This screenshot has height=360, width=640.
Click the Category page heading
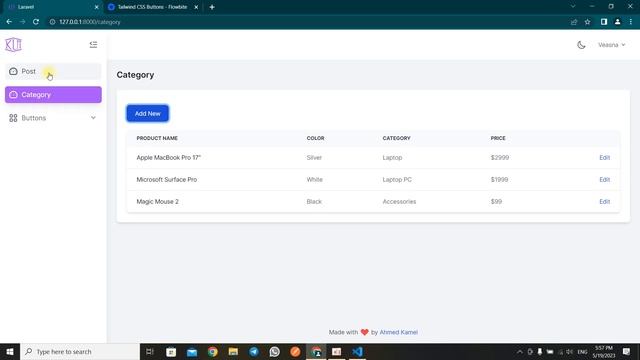(x=135, y=75)
